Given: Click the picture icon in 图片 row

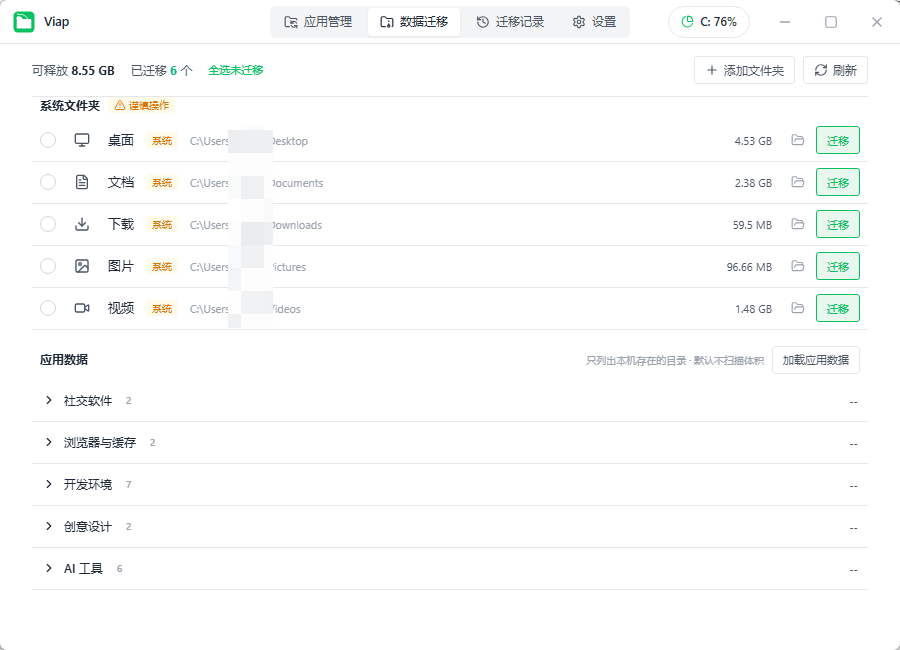Looking at the screenshot, I should [x=82, y=266].
